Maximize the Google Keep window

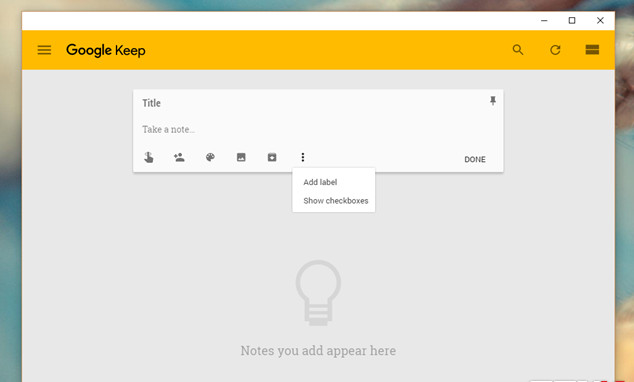pyautogui.click(x=572, y=21)
